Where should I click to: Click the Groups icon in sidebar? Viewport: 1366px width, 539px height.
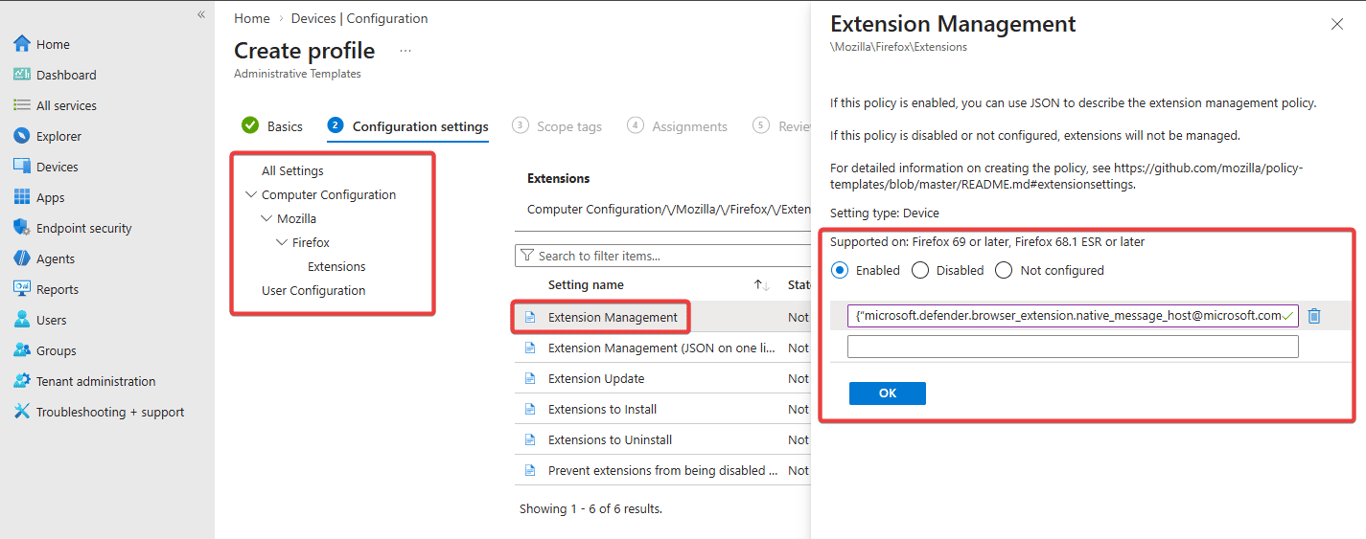[x=22, y=350]
